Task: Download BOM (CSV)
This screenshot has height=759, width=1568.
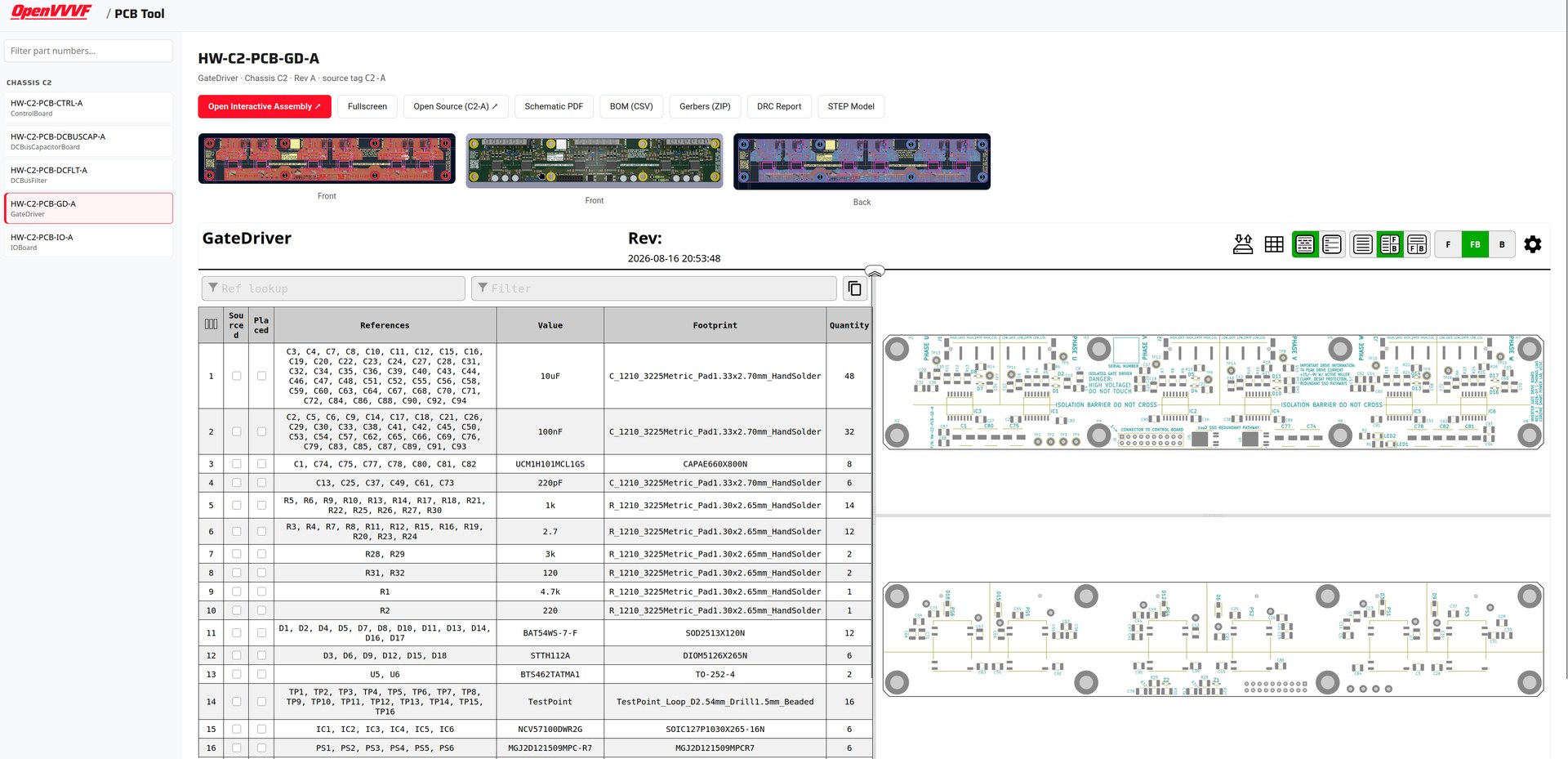Action: point(631,106)
